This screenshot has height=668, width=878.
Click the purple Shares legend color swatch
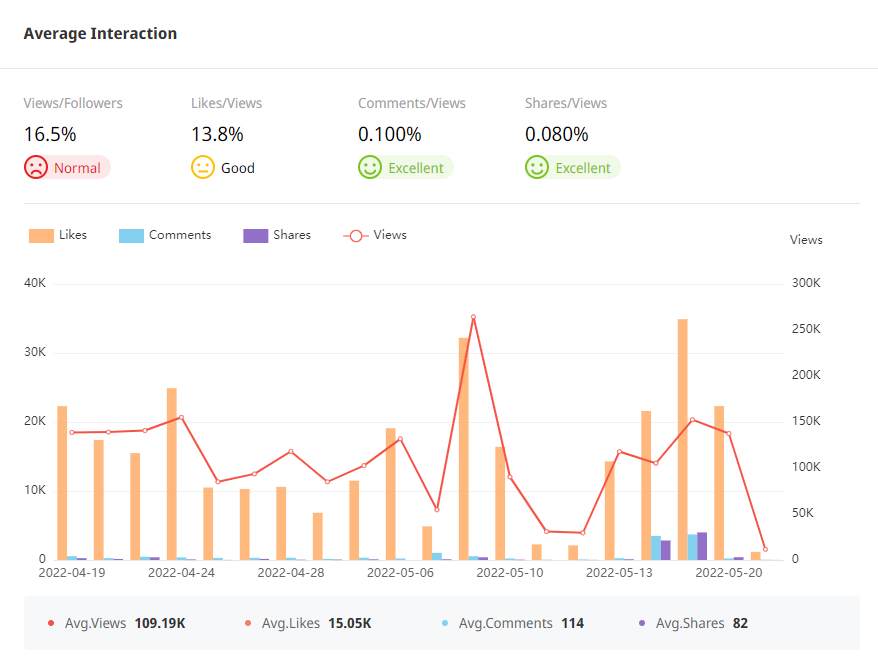click(256, 236)
